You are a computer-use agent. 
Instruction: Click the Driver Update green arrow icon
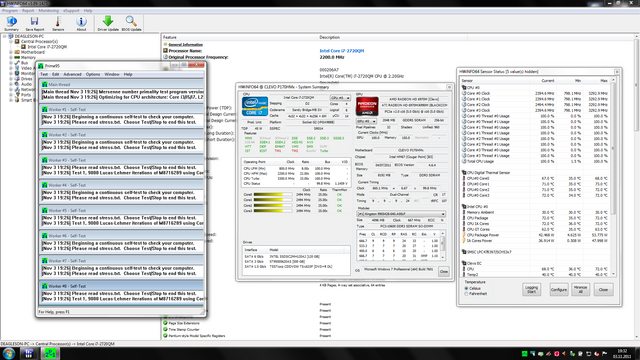pos(108,23)
